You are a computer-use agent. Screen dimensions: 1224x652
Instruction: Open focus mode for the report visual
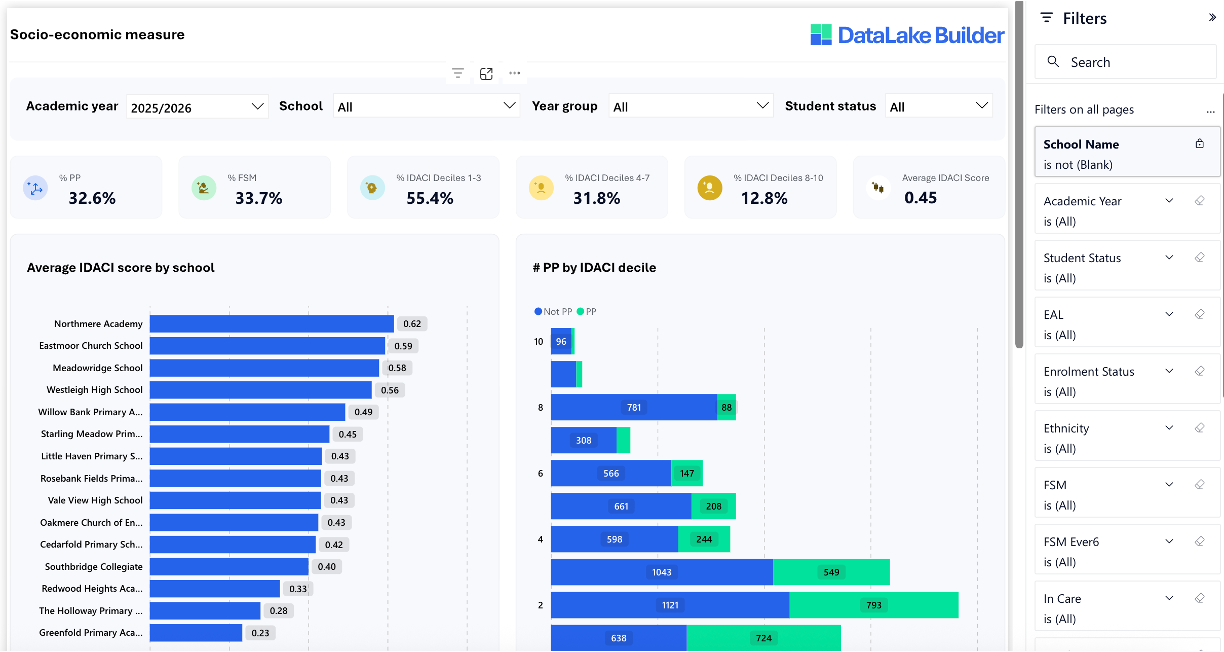[486, 73]
